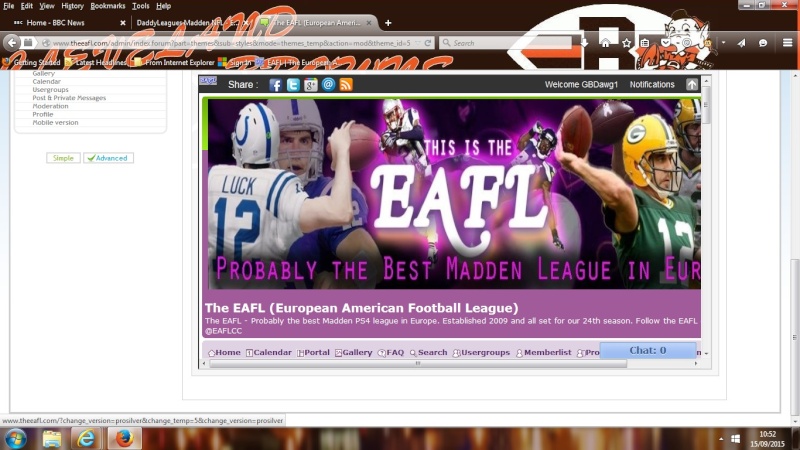Open the File menu
The height and width of the screenshot is (450, 800).
point(9,6)
